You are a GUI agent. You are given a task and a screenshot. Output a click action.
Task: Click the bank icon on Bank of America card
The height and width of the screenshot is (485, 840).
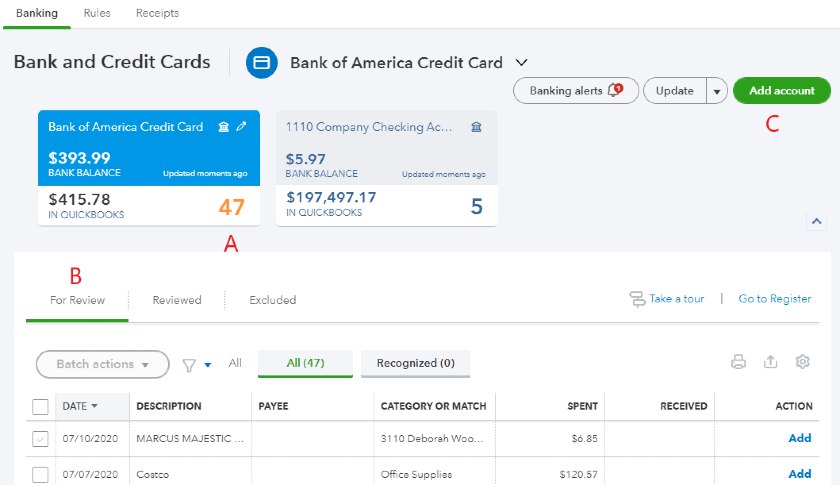pos(223,127)
